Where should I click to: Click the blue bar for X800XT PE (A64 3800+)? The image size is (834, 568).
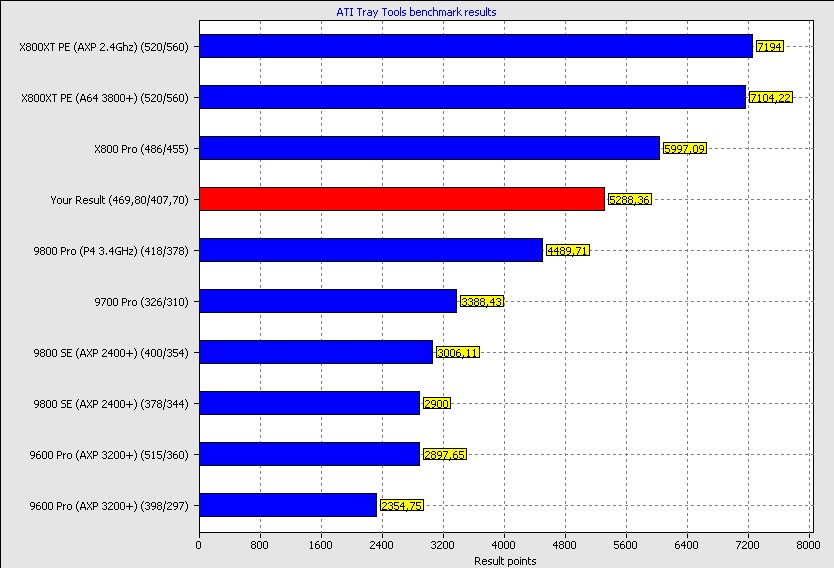tap(473, 97)
